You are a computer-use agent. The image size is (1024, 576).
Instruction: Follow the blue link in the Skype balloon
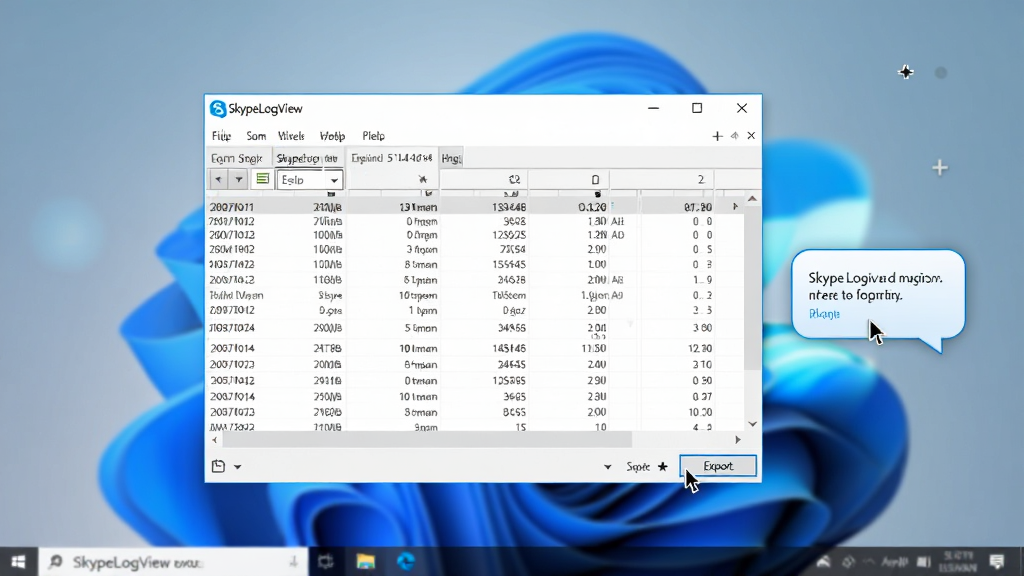point(824,314)
